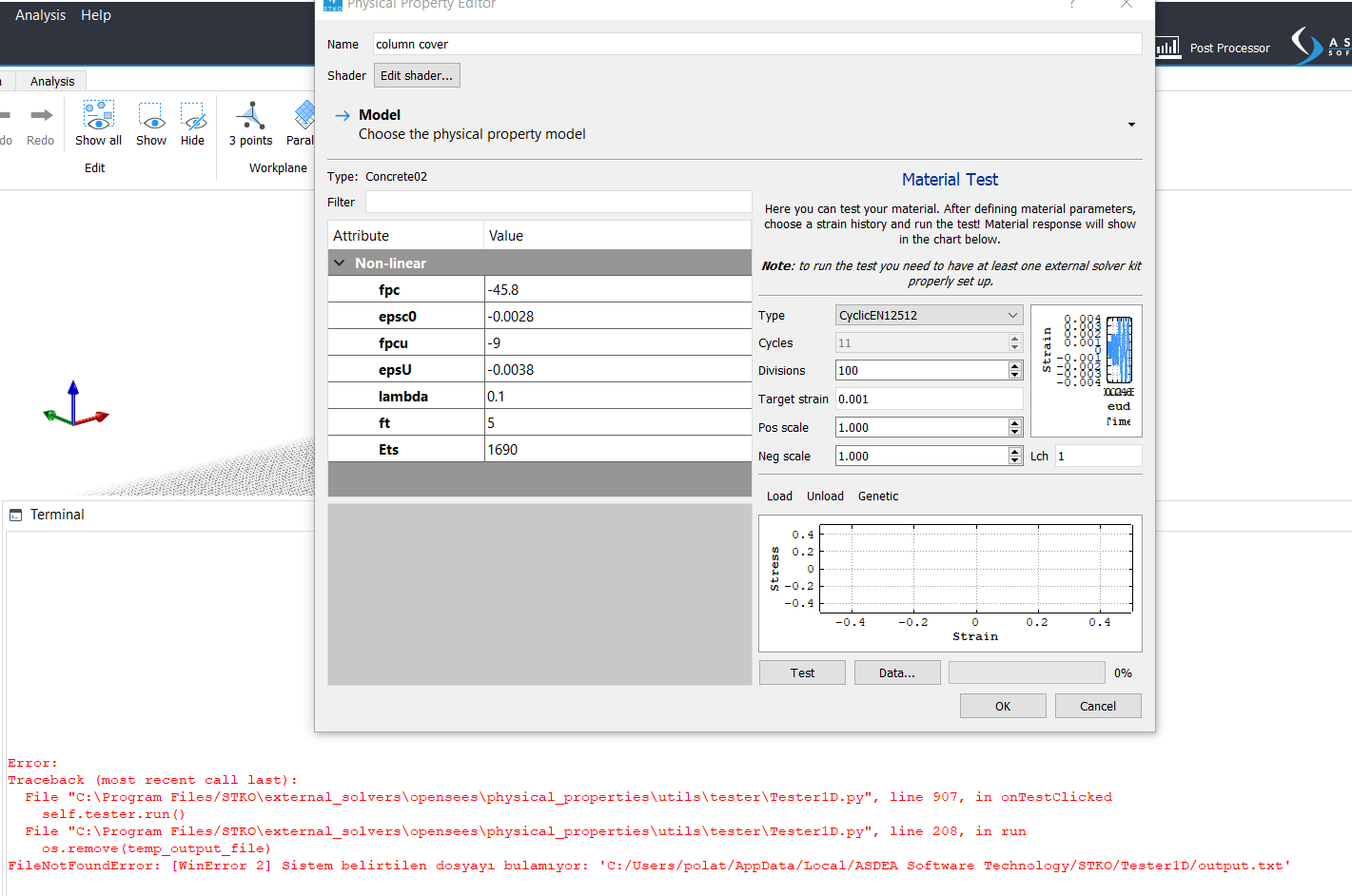The width and height of the screenshot is (1352, 896).
Task: Click the fpcu value cell -9
Action: [x=617, y=343]
